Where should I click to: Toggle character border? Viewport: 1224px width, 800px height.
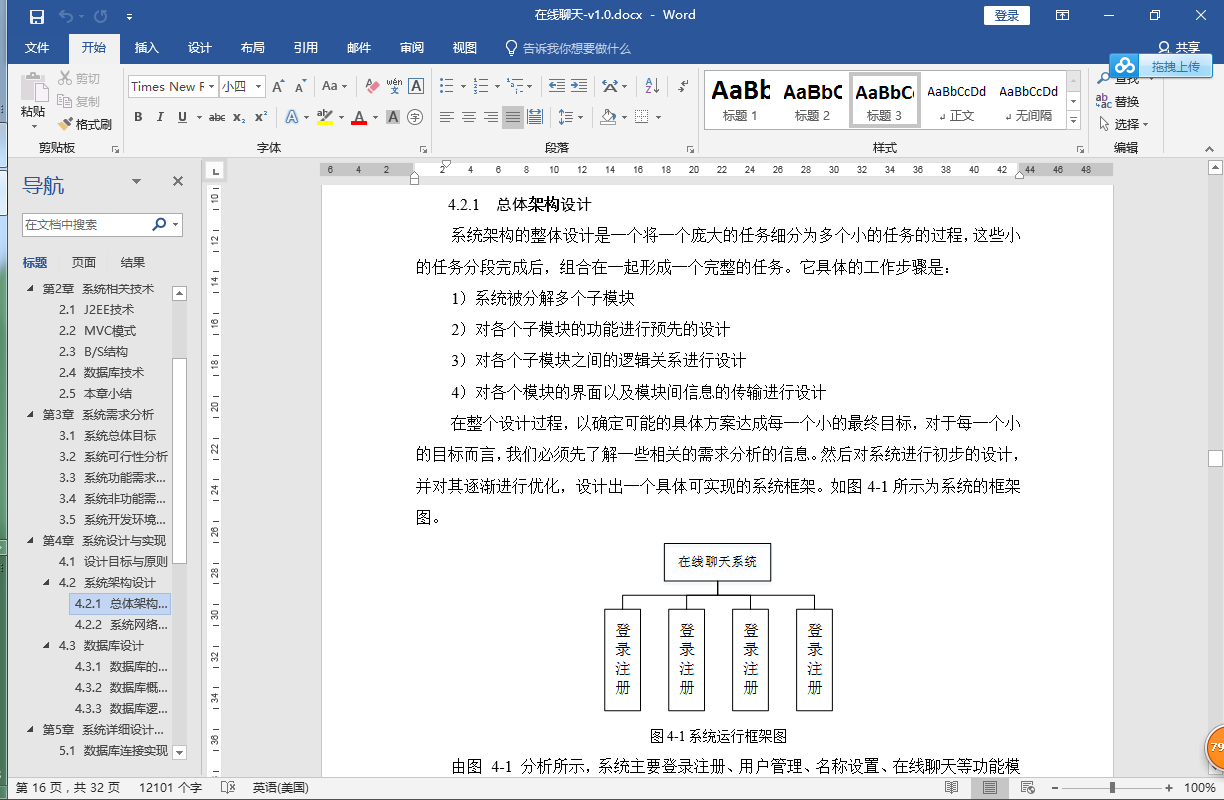click(x=416, y=87)
